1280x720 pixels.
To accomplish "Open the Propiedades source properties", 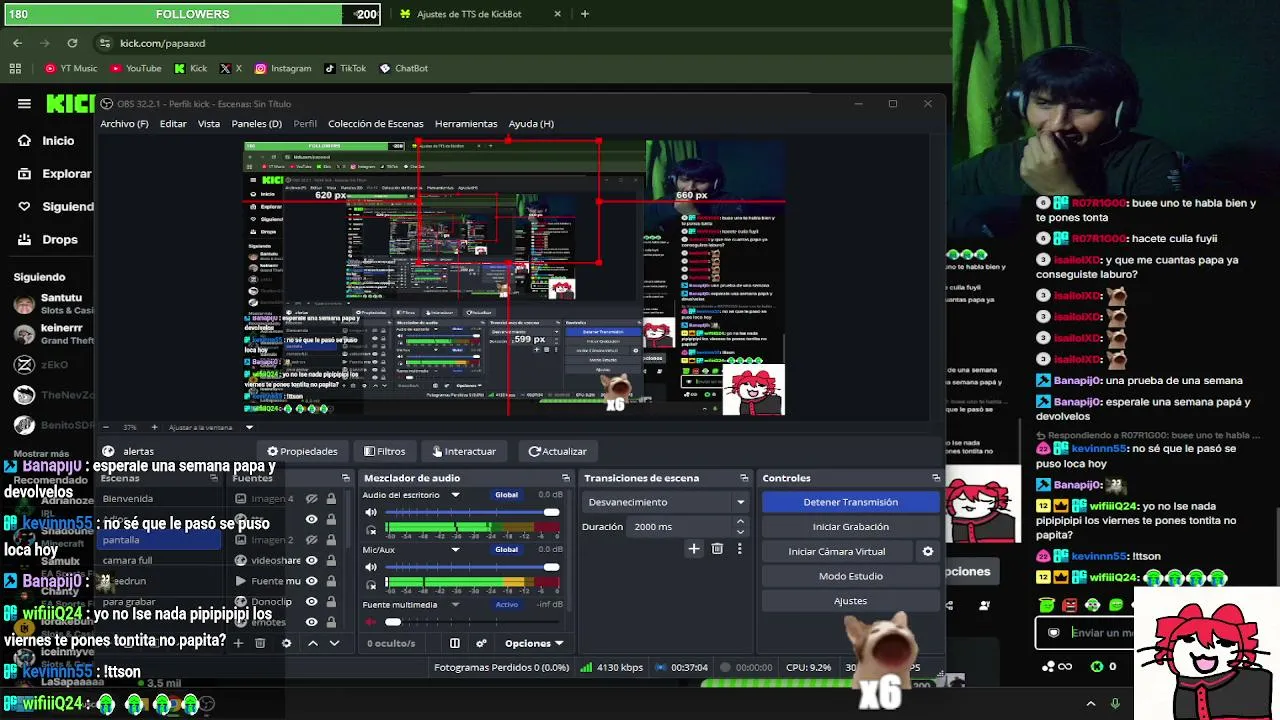I will click(x=302, y=451).
